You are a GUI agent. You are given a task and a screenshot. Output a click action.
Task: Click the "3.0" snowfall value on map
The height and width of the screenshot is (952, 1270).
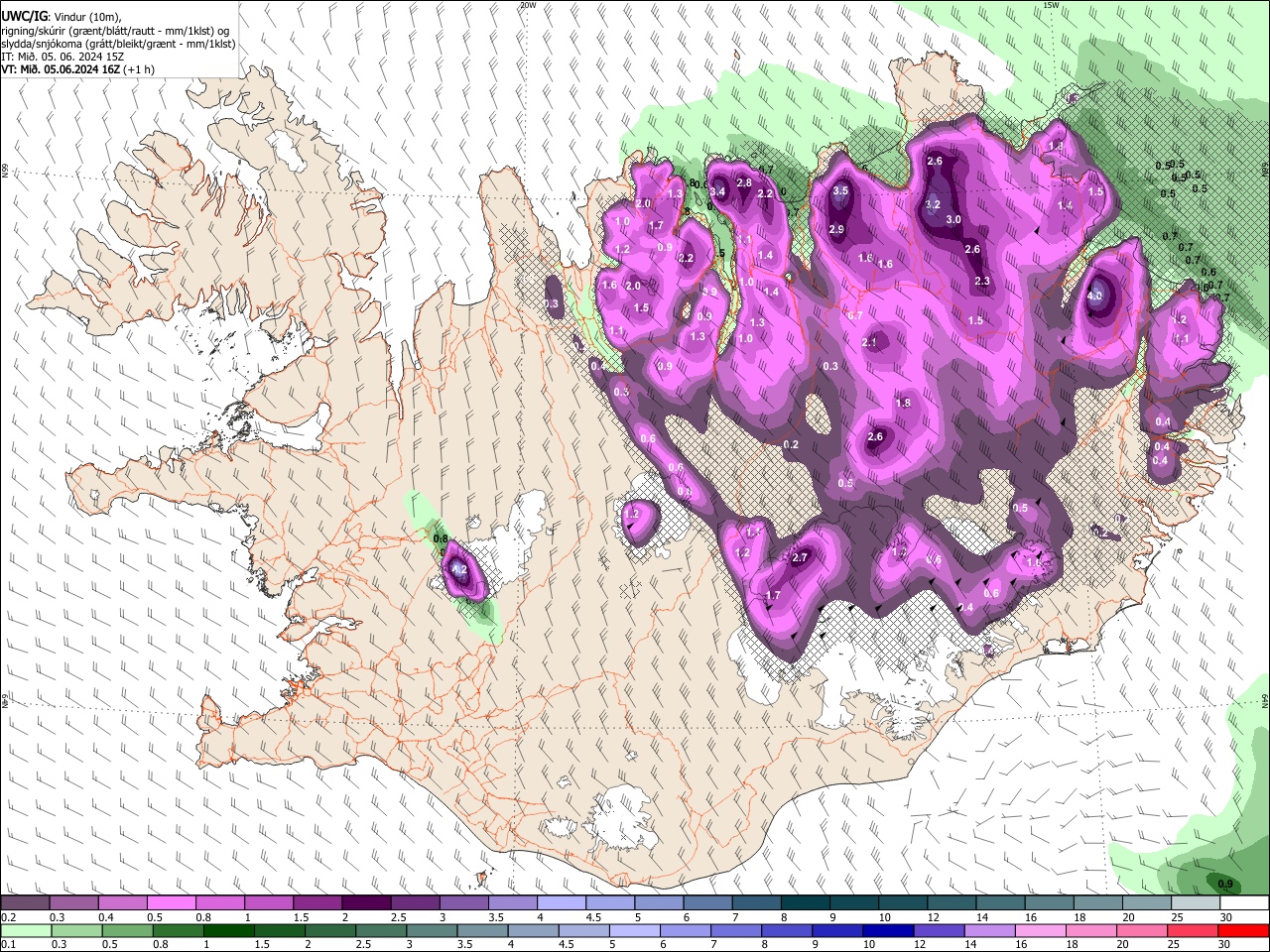(x=953, y=220)
